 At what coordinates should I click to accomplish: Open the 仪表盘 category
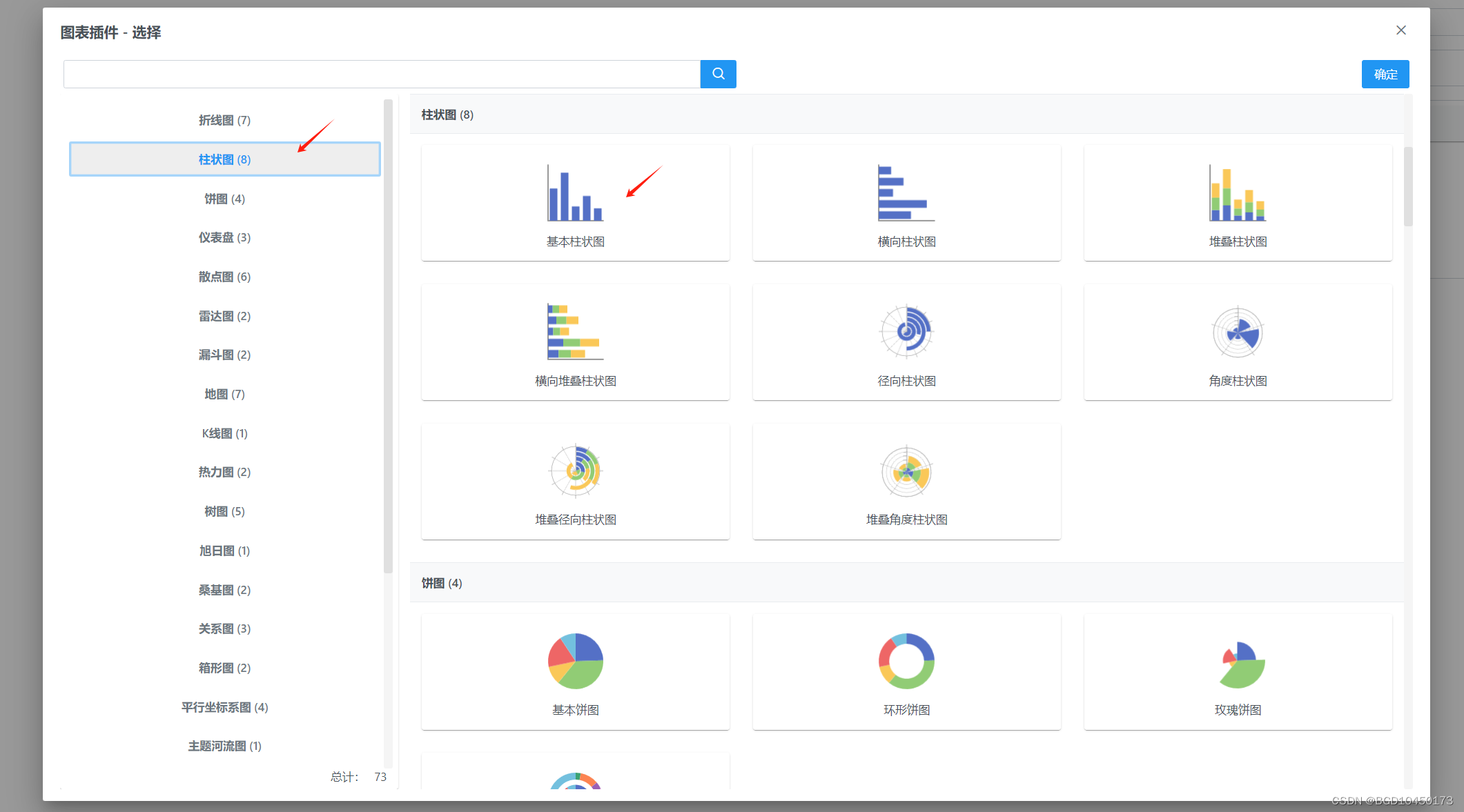tap(224, 237)
